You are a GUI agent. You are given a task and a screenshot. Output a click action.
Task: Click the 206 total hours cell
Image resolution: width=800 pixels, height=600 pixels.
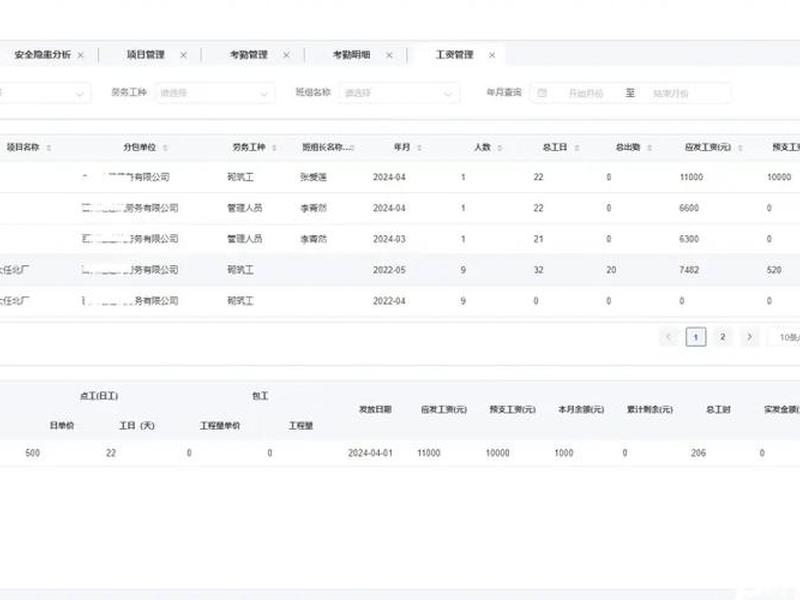(698, 453)
